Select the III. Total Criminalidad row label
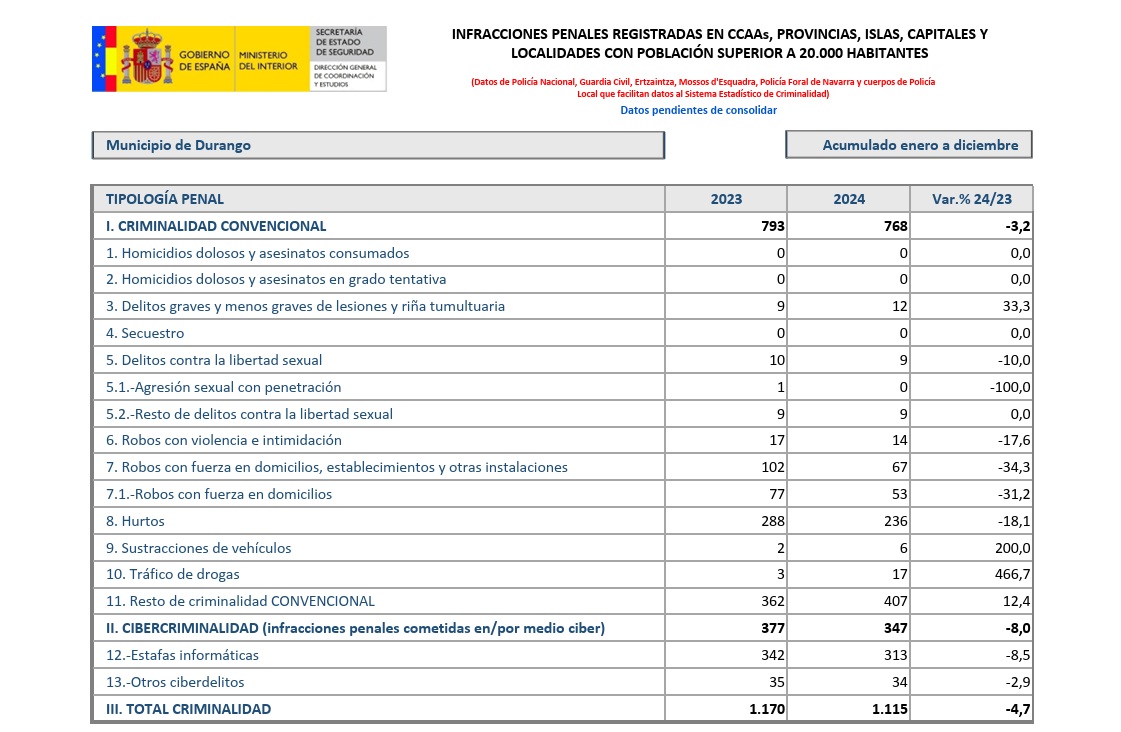This screenshot has height=732, width=1121. coord(188,709)
